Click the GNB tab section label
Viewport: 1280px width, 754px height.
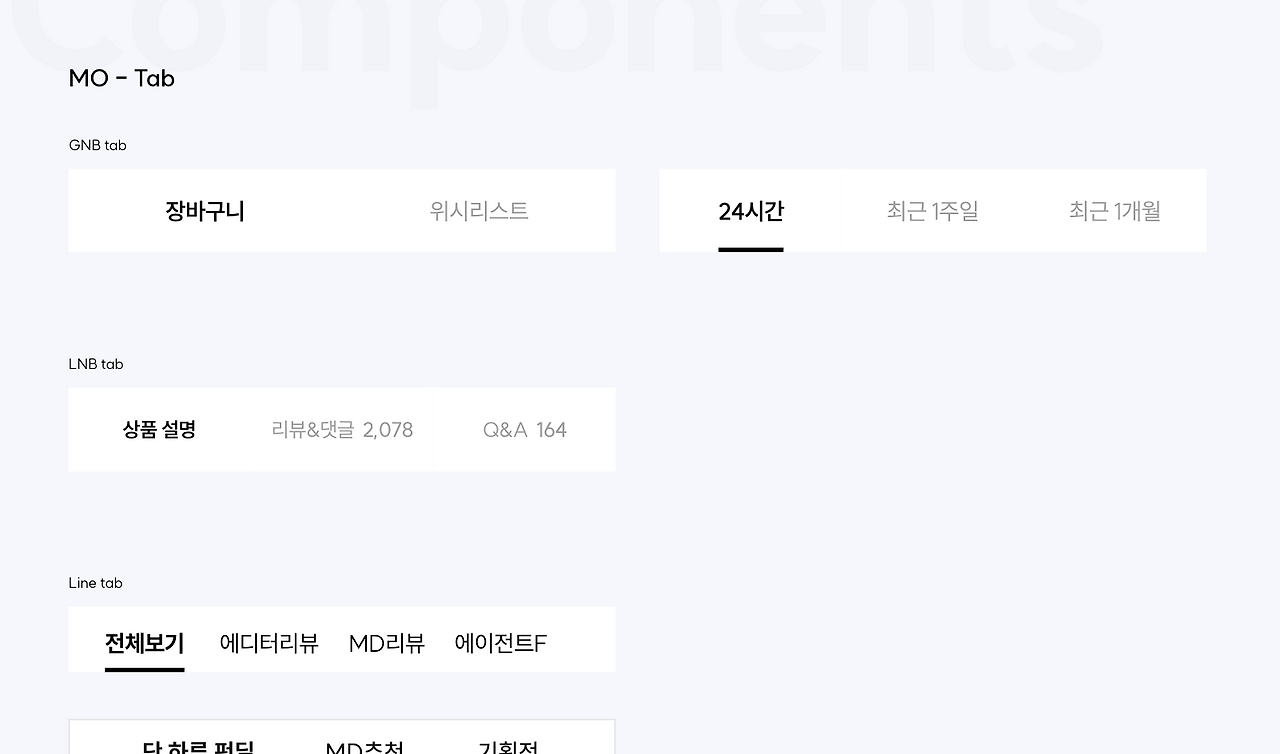point(97,145)
